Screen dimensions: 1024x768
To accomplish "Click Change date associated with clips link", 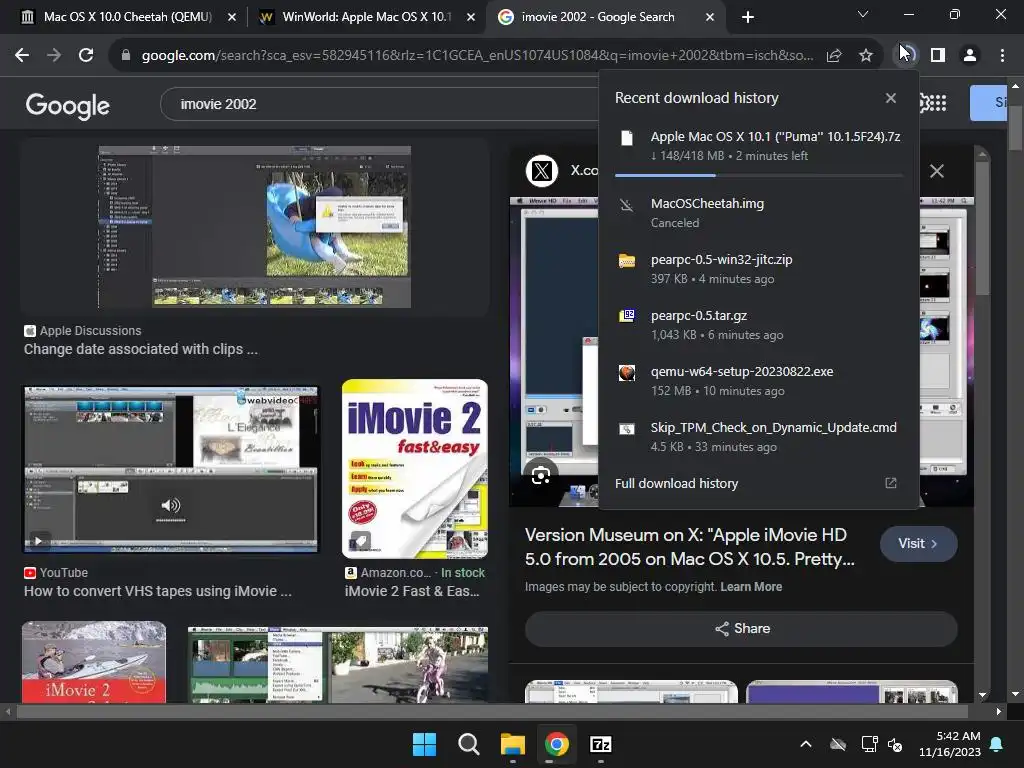I will pyautogui.click(x=141, y=349).
